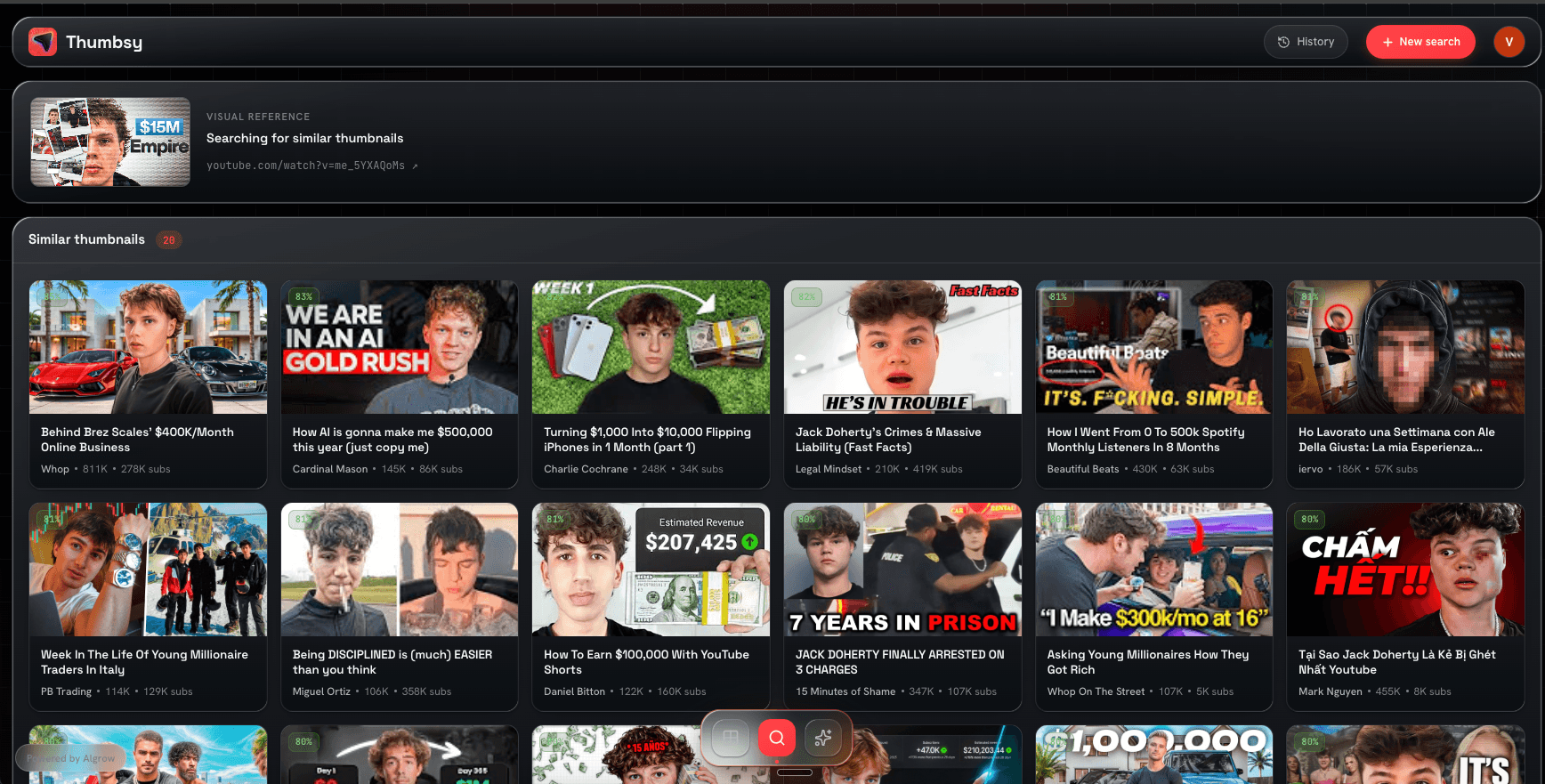Open title 'Week In The Life Of Young Millionaire'
1545x784 pixels.
click(144, 662)
